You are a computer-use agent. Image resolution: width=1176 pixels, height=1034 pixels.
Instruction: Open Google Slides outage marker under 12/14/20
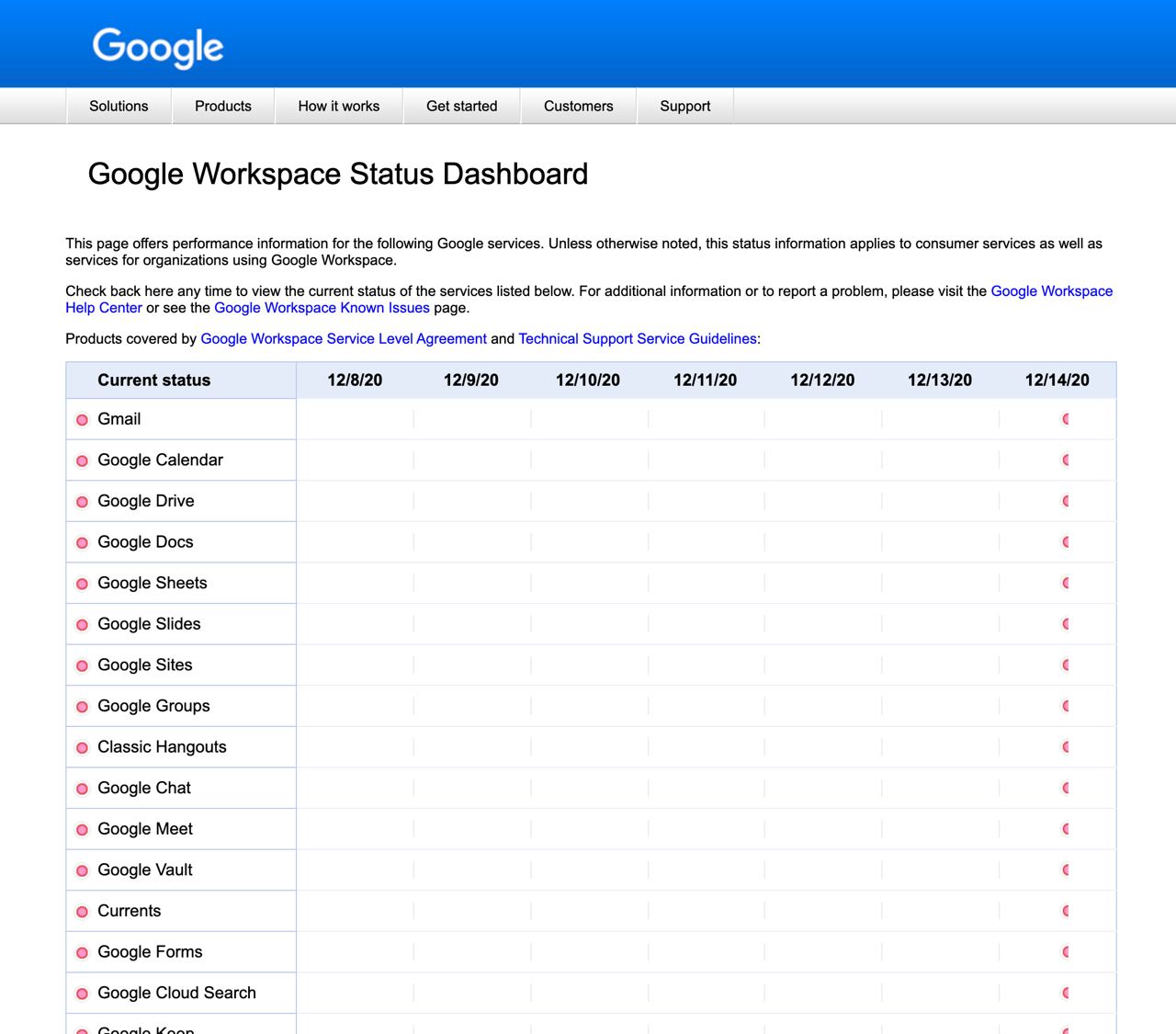pyautogui.click(x=1066, y=624)
